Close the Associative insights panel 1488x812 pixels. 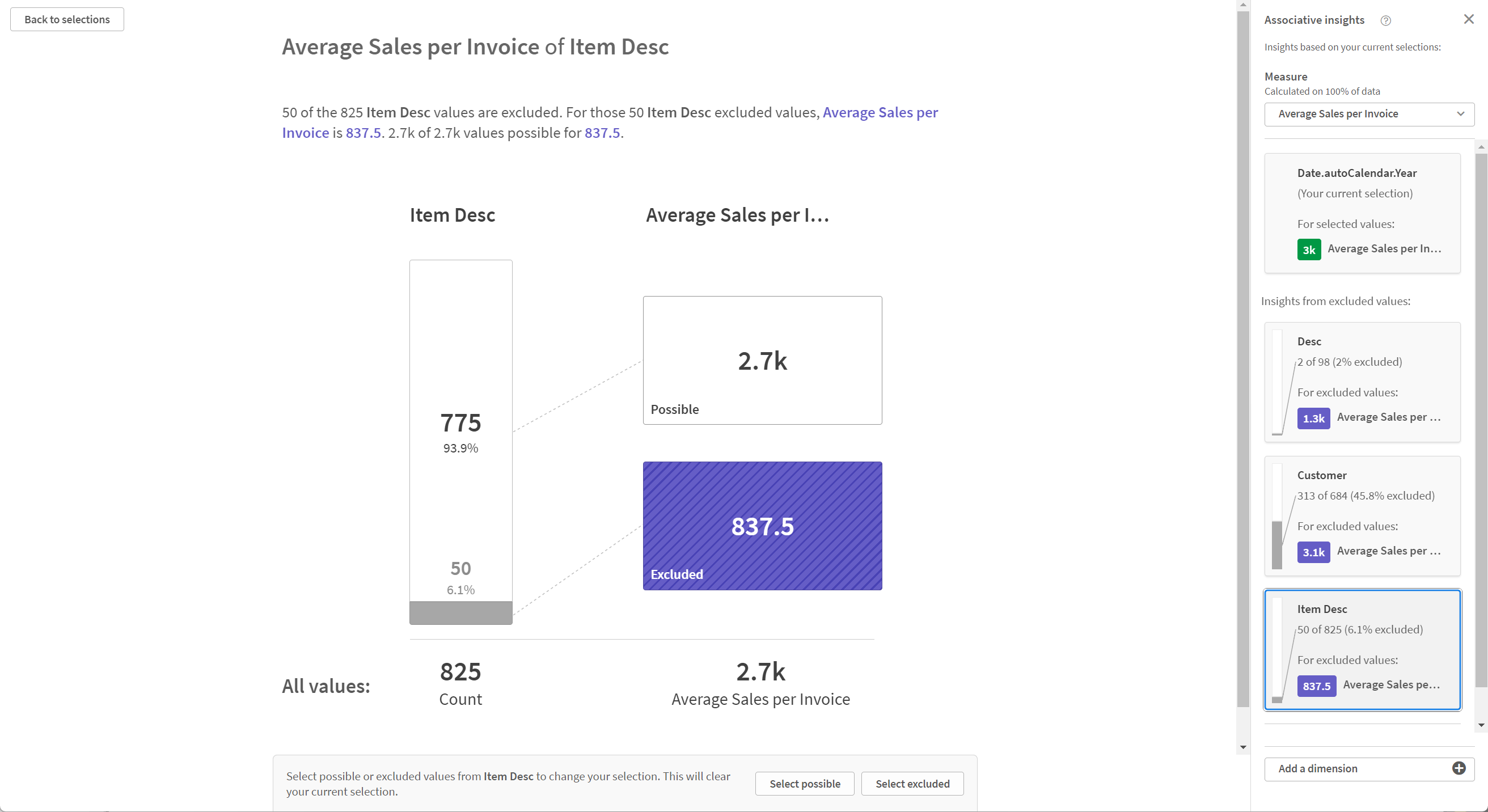coord(1468,19)
